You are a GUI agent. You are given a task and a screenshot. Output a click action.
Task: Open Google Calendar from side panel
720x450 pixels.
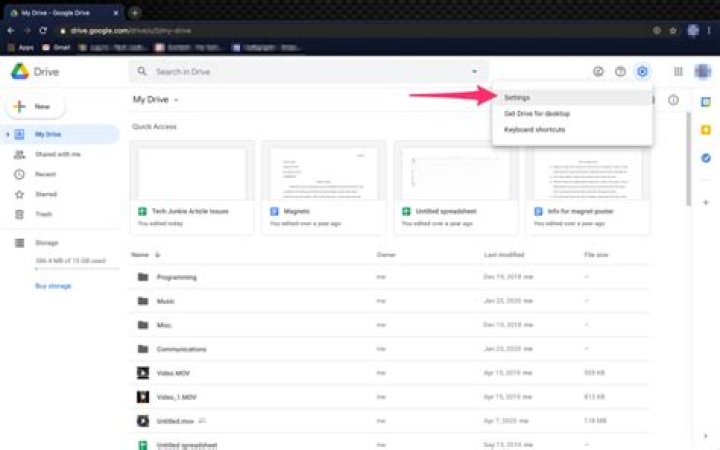[x=706, y=103]
